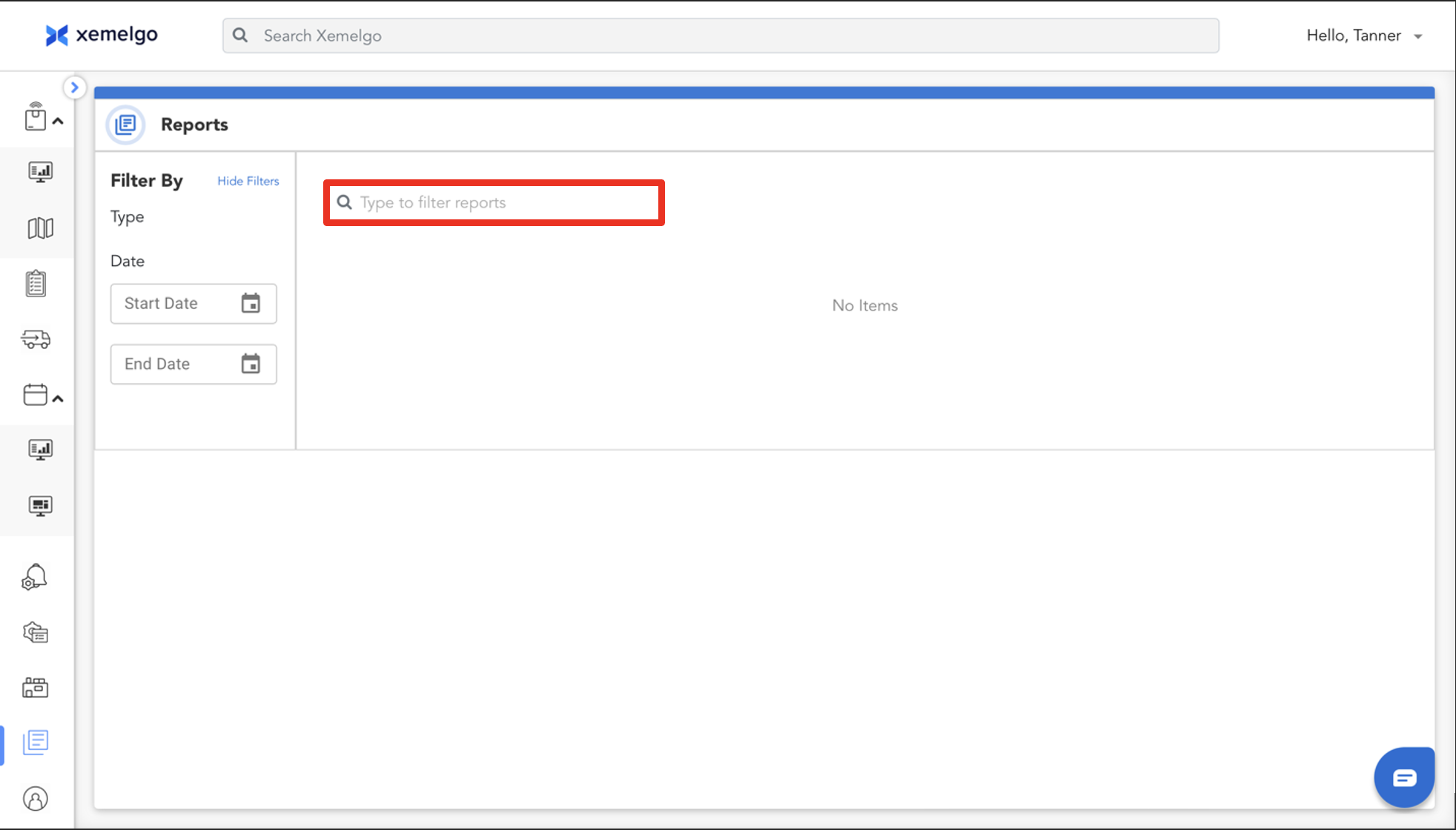This screenshot has width=1456, height=830.
Task: Open the clipboard checklist sidebar icon
Action: [36, 284]
